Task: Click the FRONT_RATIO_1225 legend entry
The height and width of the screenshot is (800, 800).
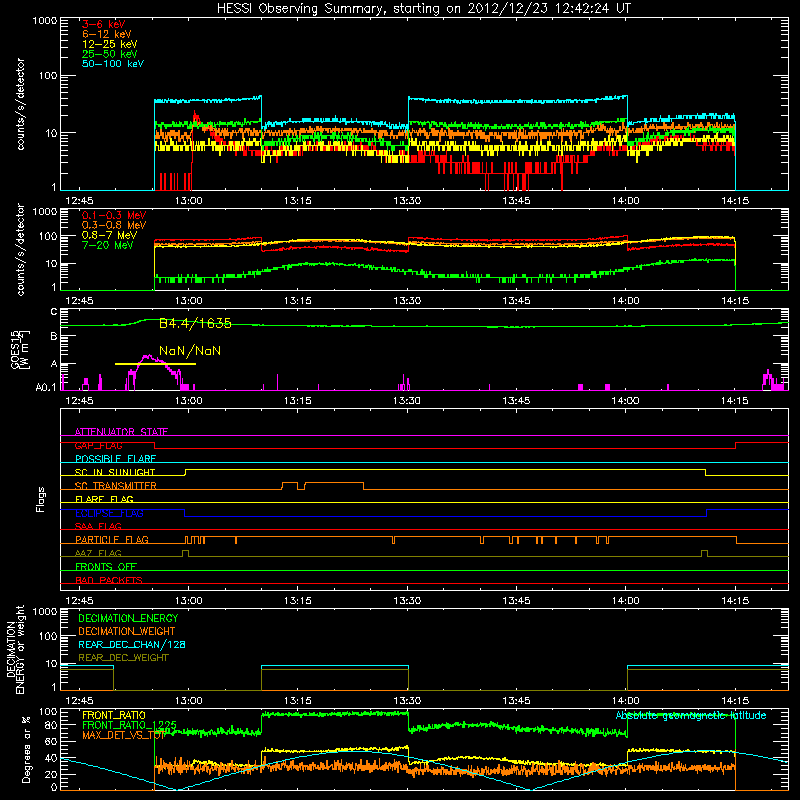Action: pos(129,725)
